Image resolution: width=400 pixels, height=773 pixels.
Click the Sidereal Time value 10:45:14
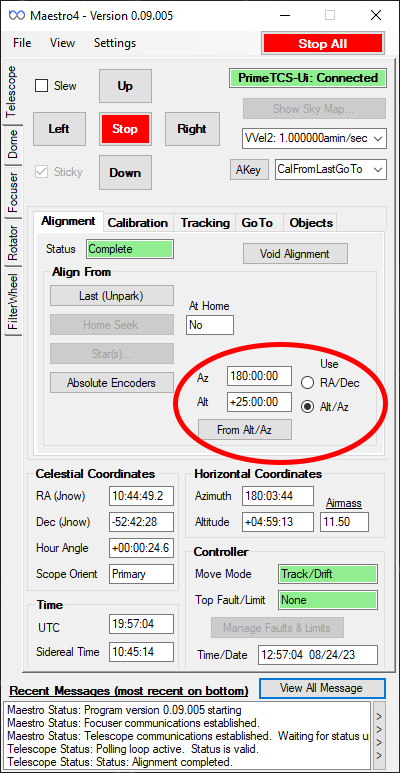tap(142, 652)
